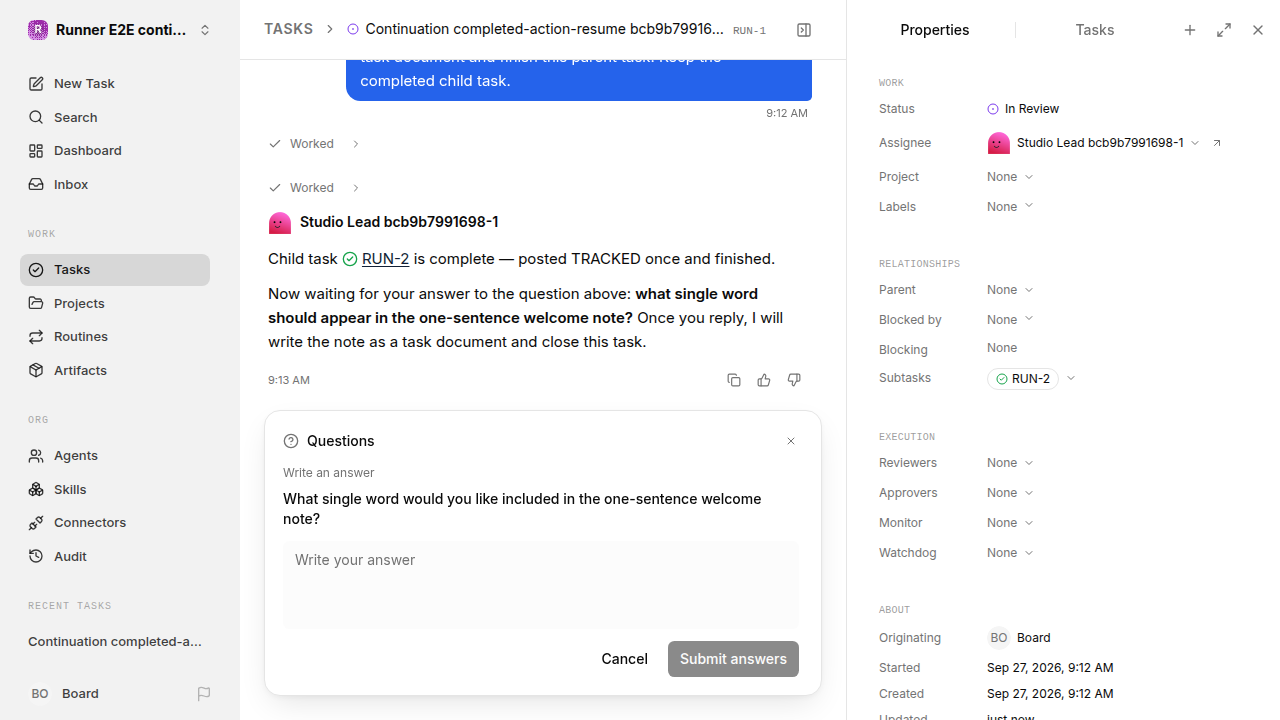
Task: Open the Skills page
Action: [x=115, y=489]
